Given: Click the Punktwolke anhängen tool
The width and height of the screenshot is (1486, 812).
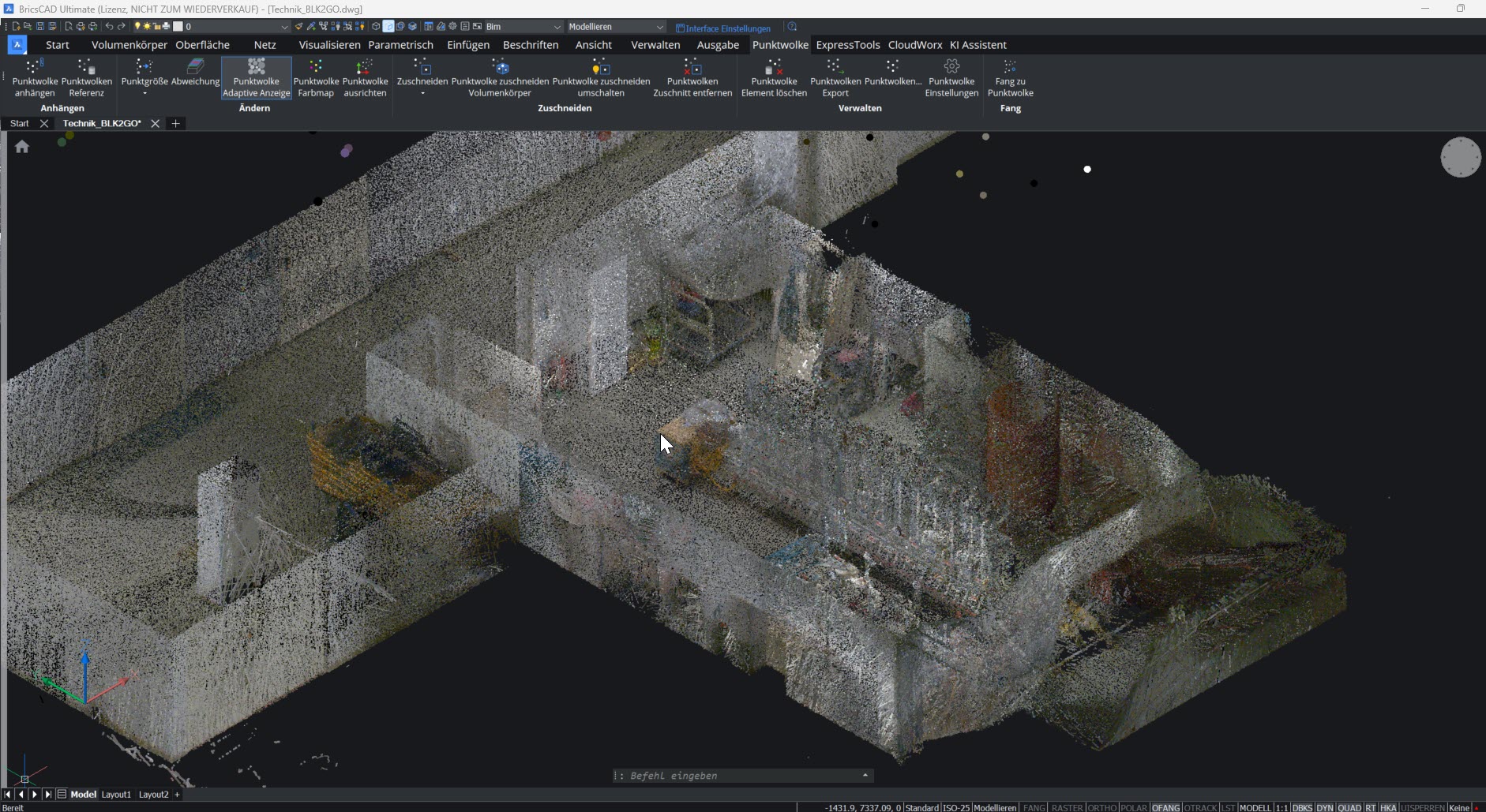Looking at the screenshot, I should (35, 78).
